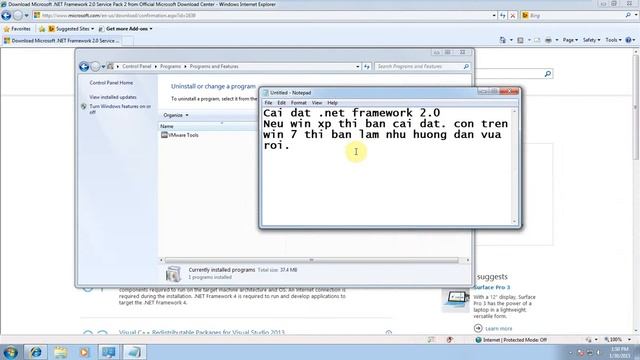Image resolution: width=640 pixels, height=360 pixels.
Task: Click Control Panel breadcrumb segment
Action: click(137, 67)
